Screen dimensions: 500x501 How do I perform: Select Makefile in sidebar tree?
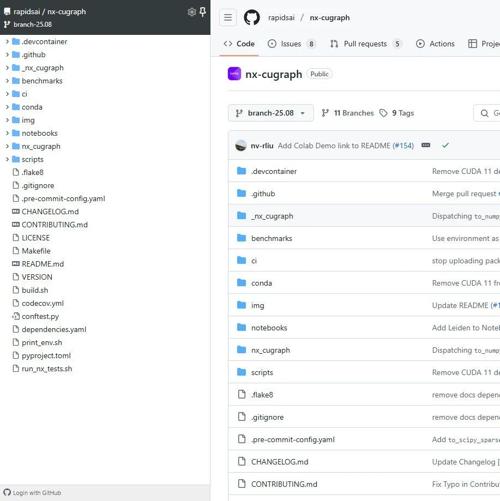(36, 251)
